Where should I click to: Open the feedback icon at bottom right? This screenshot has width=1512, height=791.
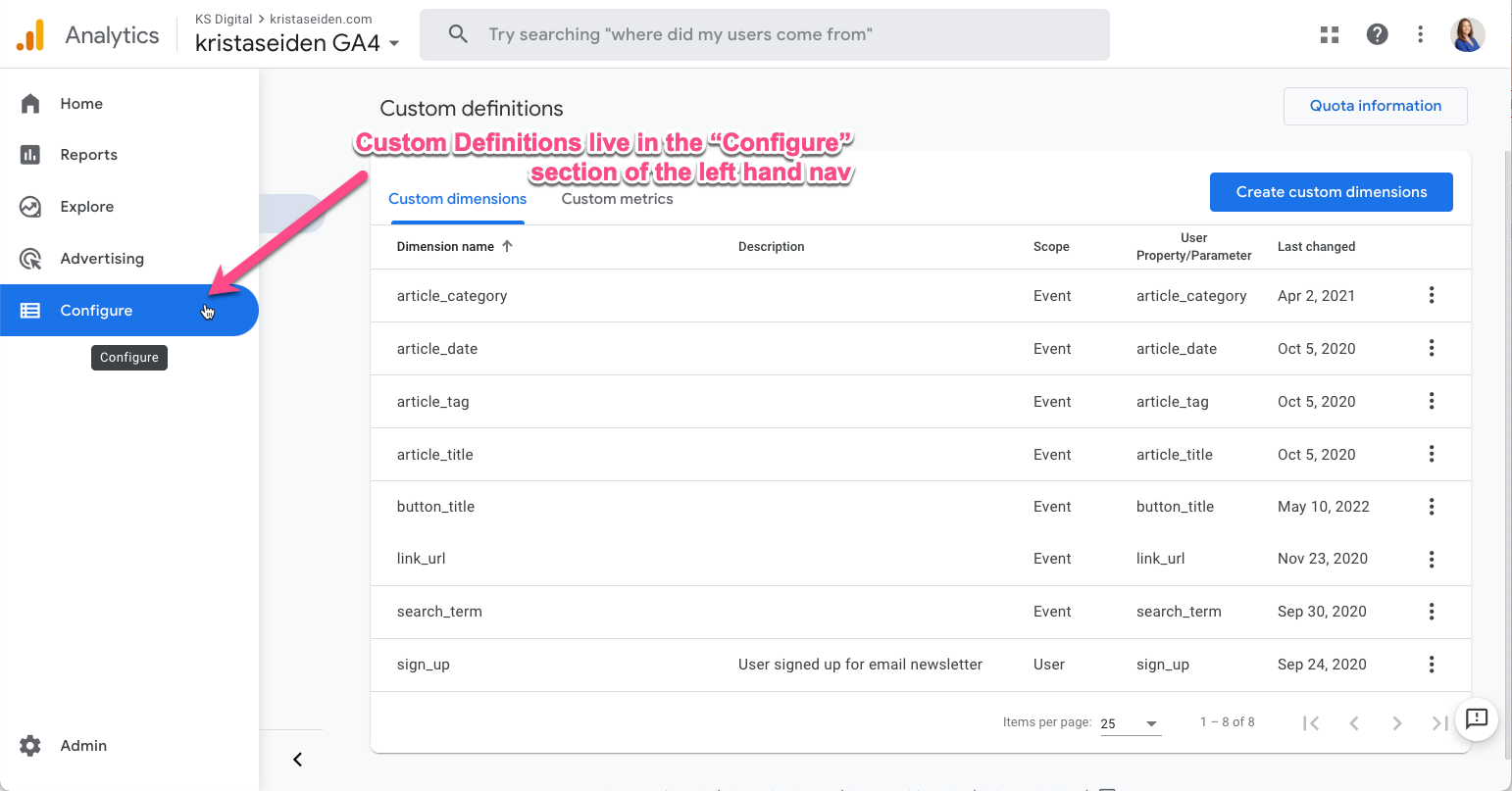click(1476, 718)
